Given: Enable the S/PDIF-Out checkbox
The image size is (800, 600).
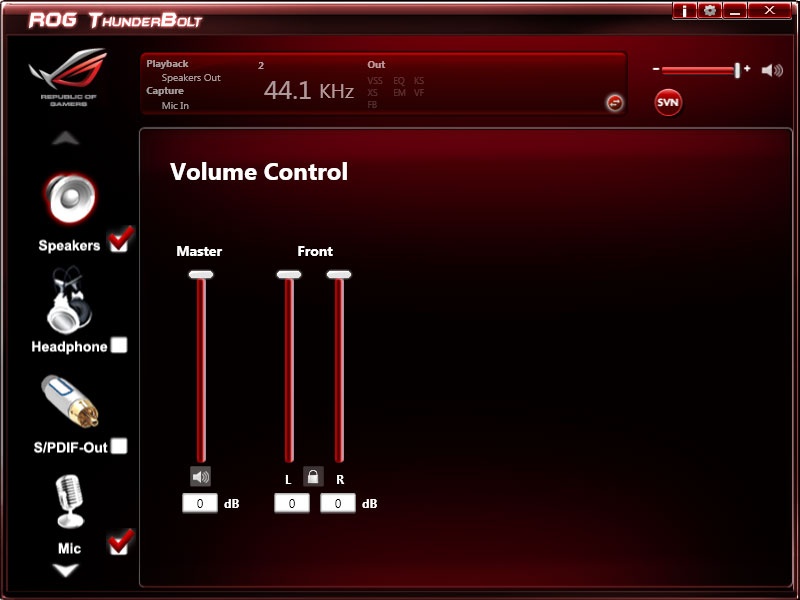Looking at the screenshot, I should tap(119, 446).
